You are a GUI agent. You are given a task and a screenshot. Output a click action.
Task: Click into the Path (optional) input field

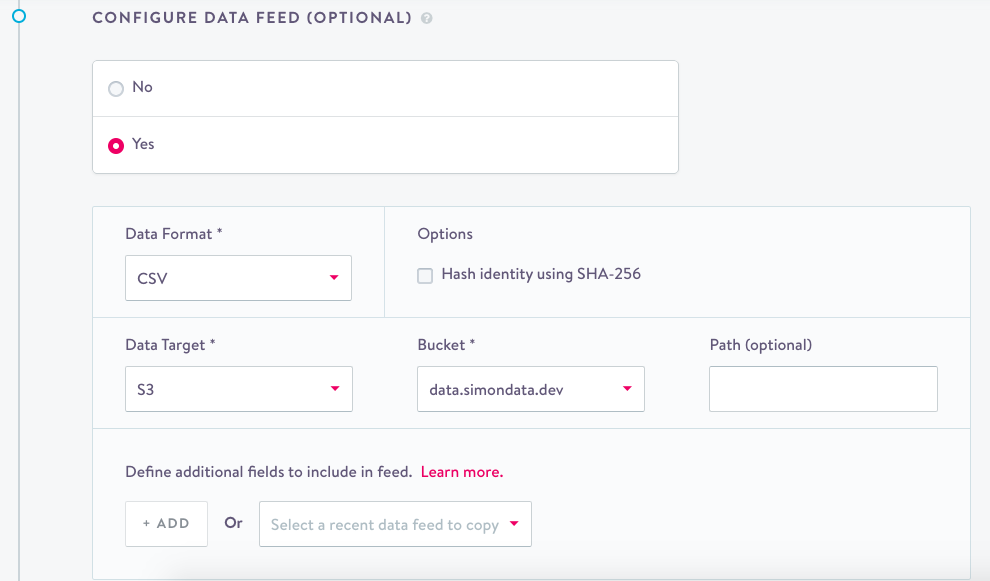point(823,389)
